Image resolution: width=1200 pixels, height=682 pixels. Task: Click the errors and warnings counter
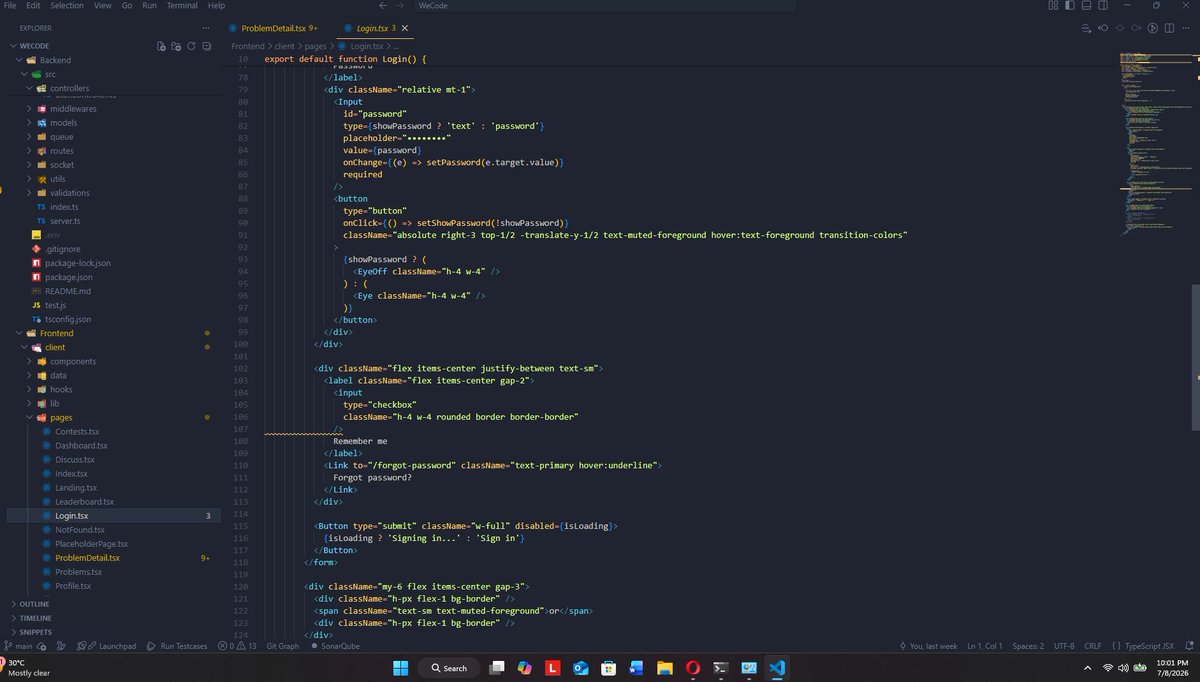pyautogui.click(x=237, y=646)
